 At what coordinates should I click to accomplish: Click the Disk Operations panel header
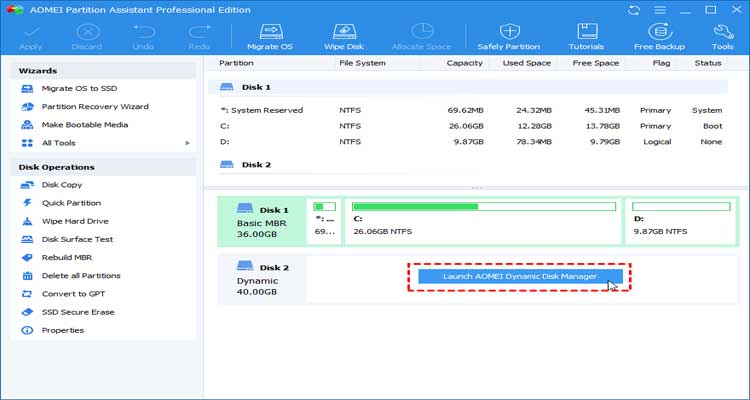pyautogui.click(x=103, y=167)
